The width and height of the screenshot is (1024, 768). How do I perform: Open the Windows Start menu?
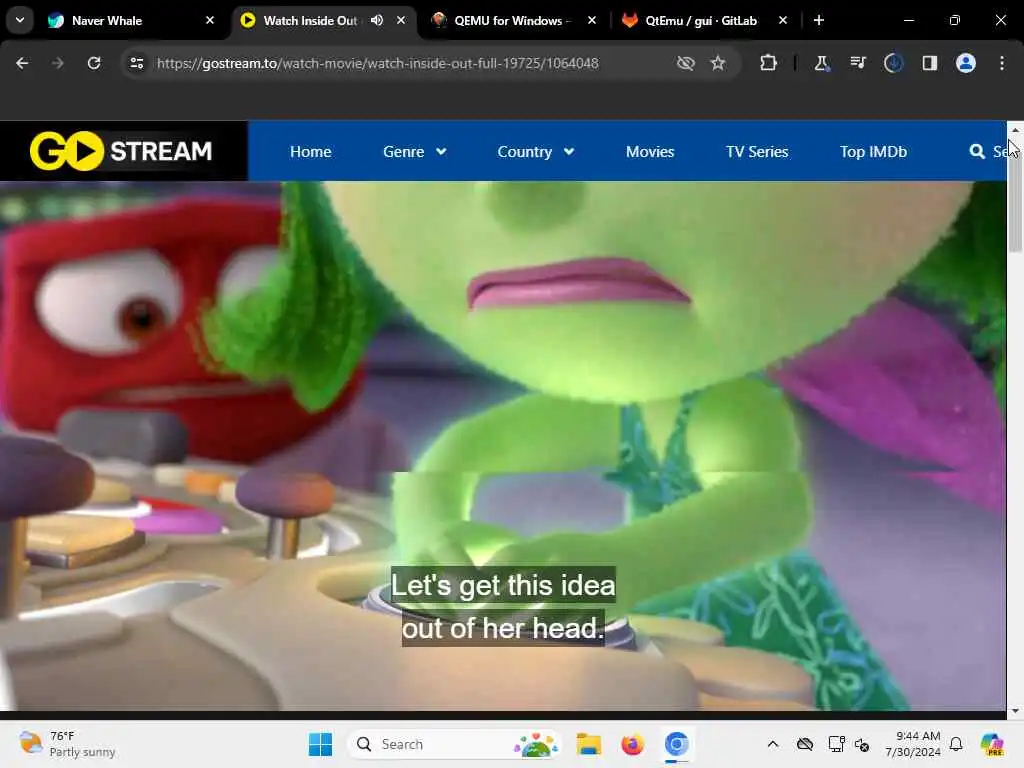click(x=320, y=744)
